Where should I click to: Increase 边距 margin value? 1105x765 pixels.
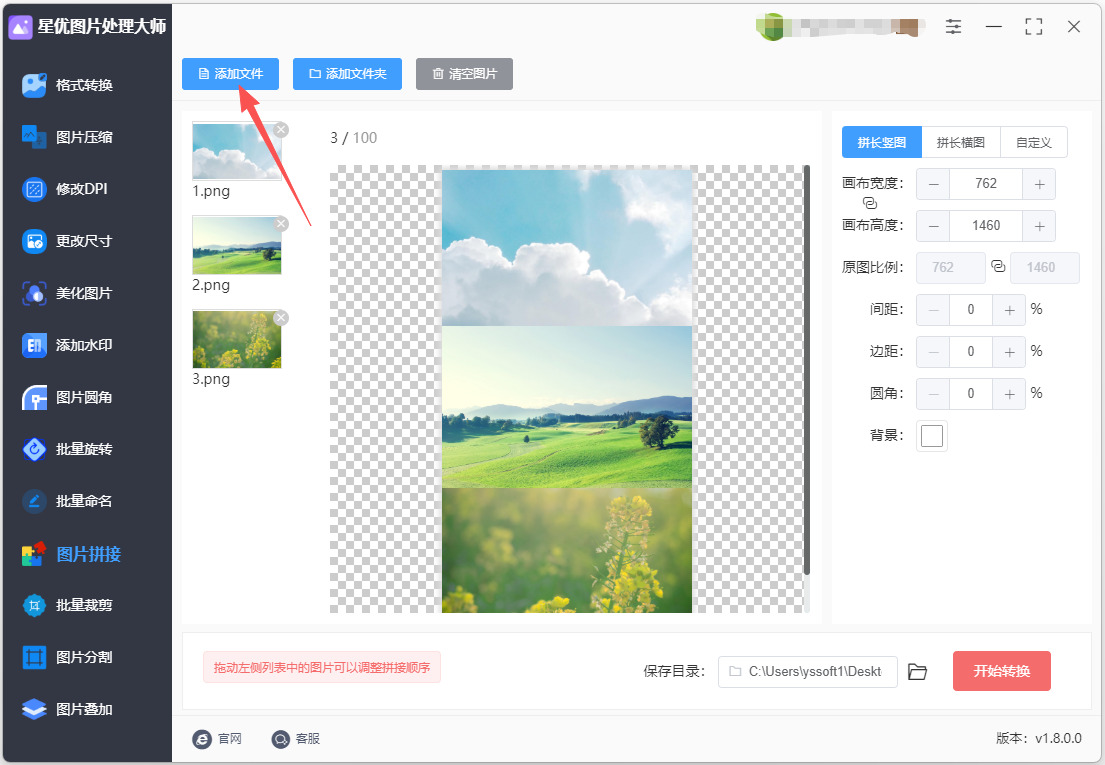tap(1009, 352)
